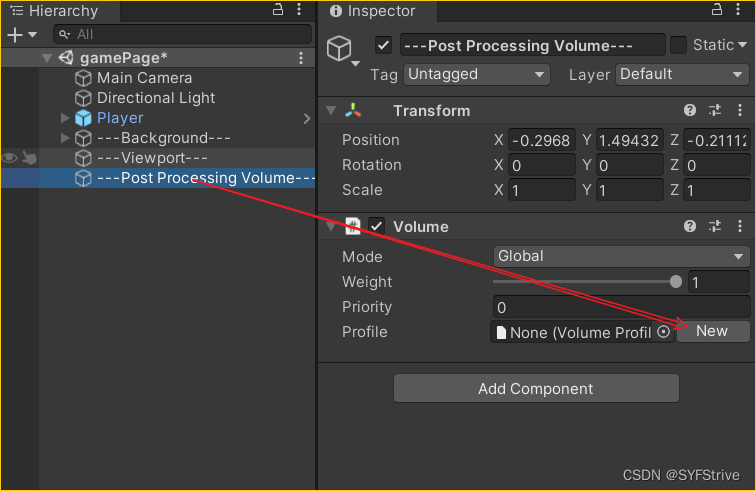Click the Transform component axes icon
This screenshot has width=756, height=491.
353,110
